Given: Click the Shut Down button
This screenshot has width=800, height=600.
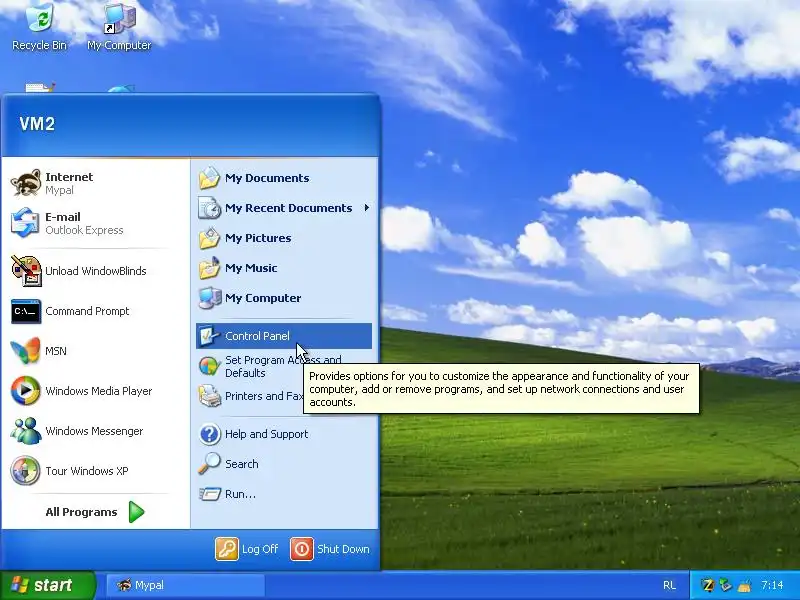Looking at the screenshot, I should click(x=330, y=549).
